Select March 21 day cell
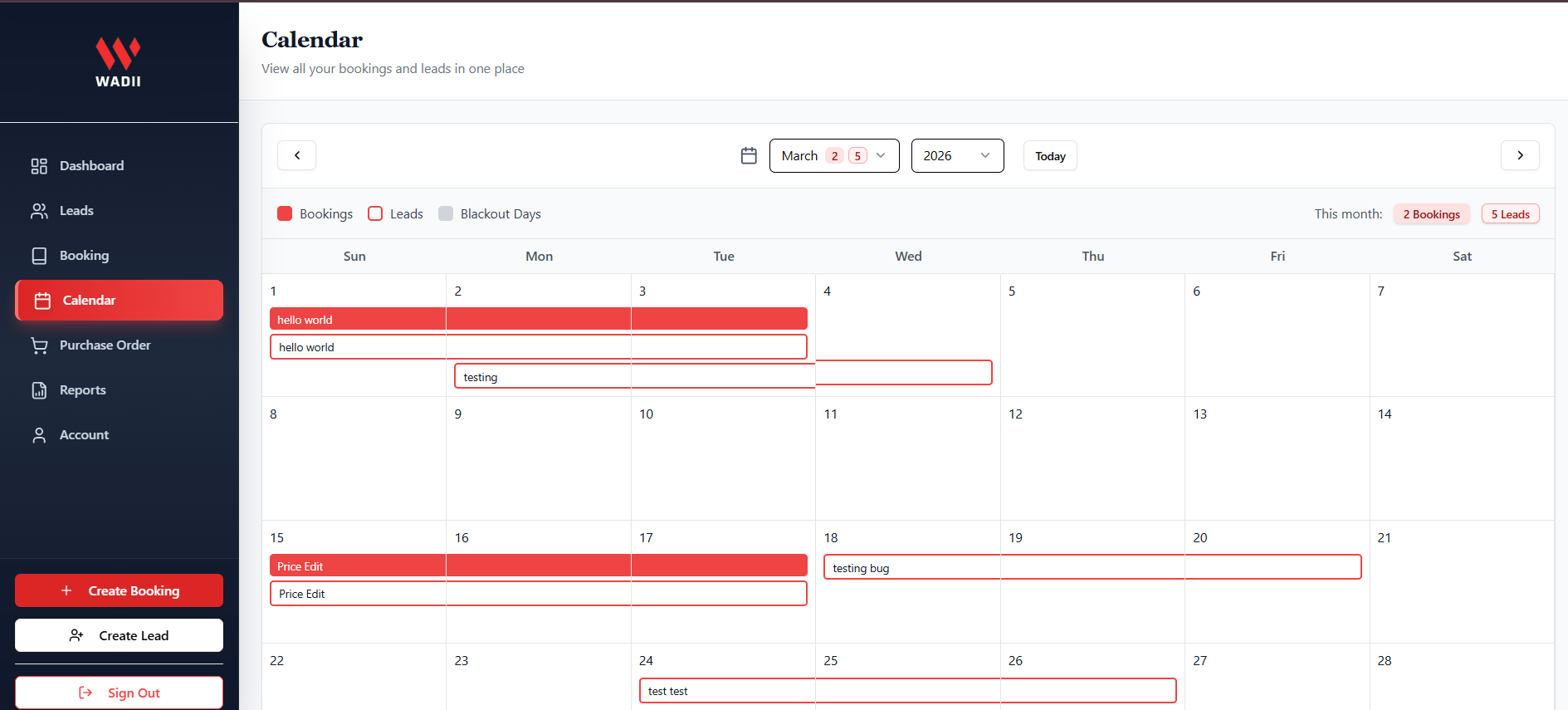 [1462, 581]
